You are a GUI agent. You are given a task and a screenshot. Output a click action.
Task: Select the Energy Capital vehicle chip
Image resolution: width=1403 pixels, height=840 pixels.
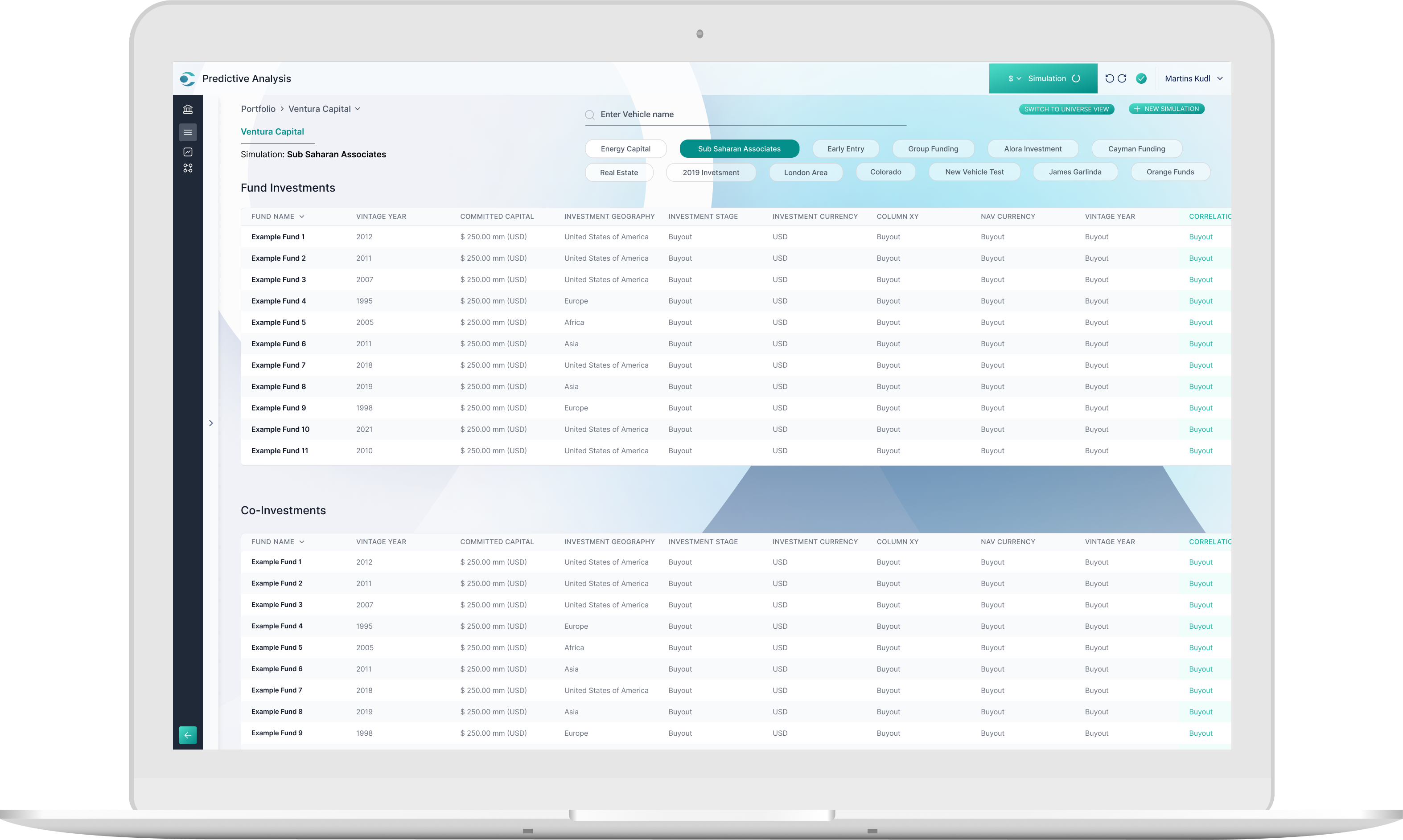point(625,149)
